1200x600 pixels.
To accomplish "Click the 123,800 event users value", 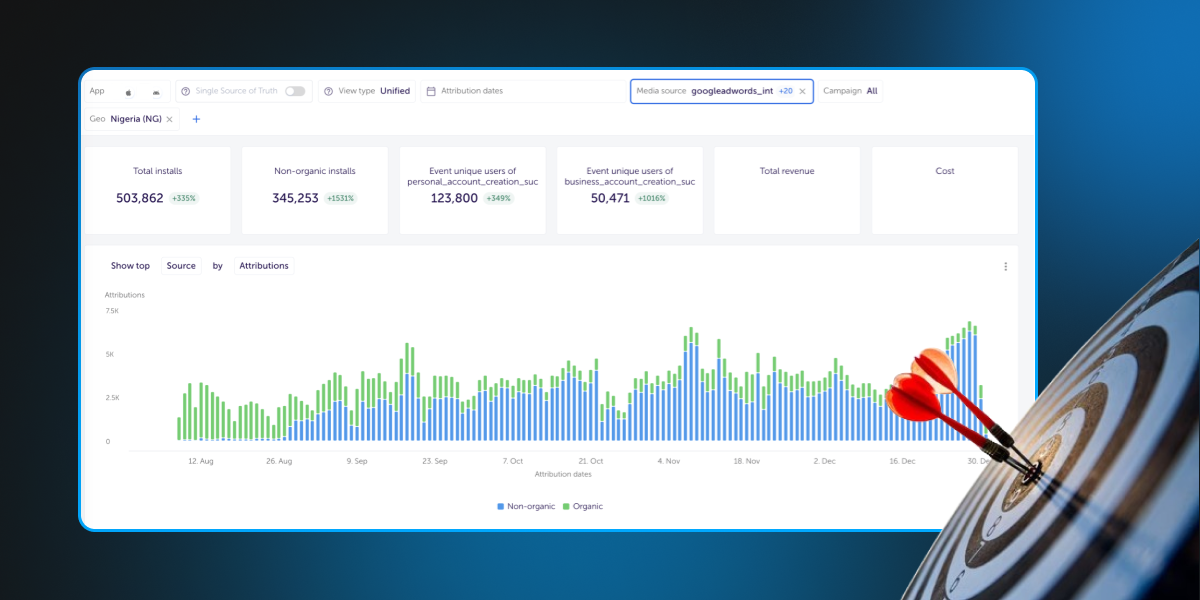I will click(x=454, y=198).
